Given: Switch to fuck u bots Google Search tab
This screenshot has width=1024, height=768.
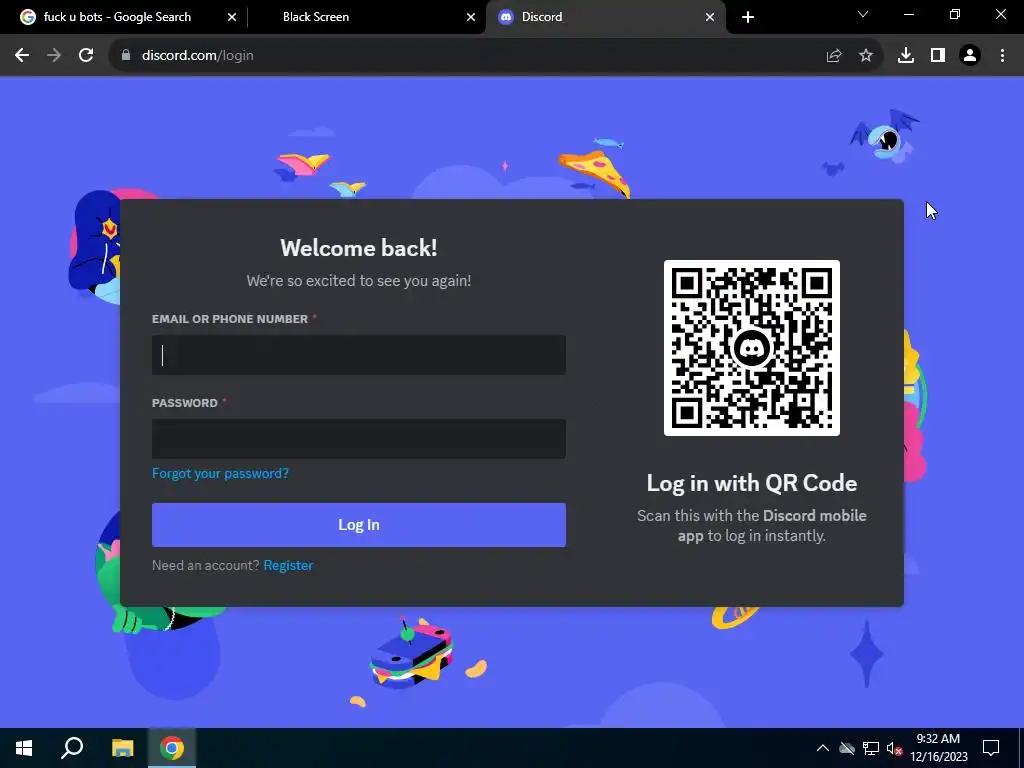Looking at the screenshot, I should tap(118, 17).
